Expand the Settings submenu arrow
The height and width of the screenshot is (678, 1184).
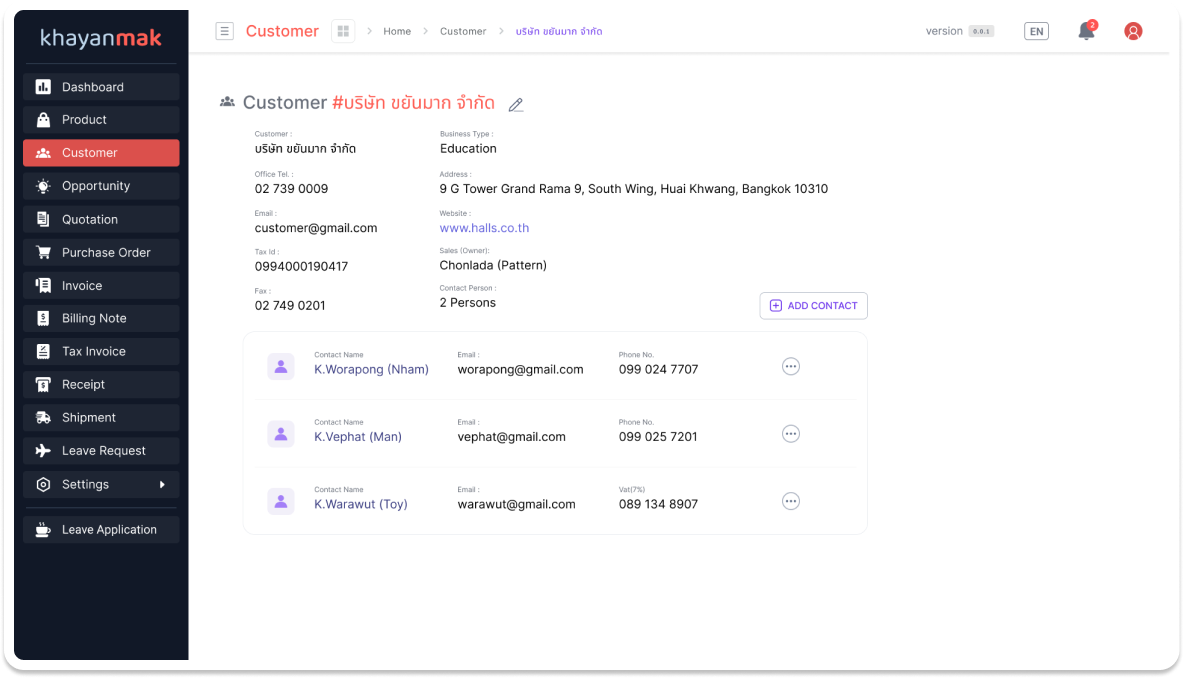pos(162,485)
